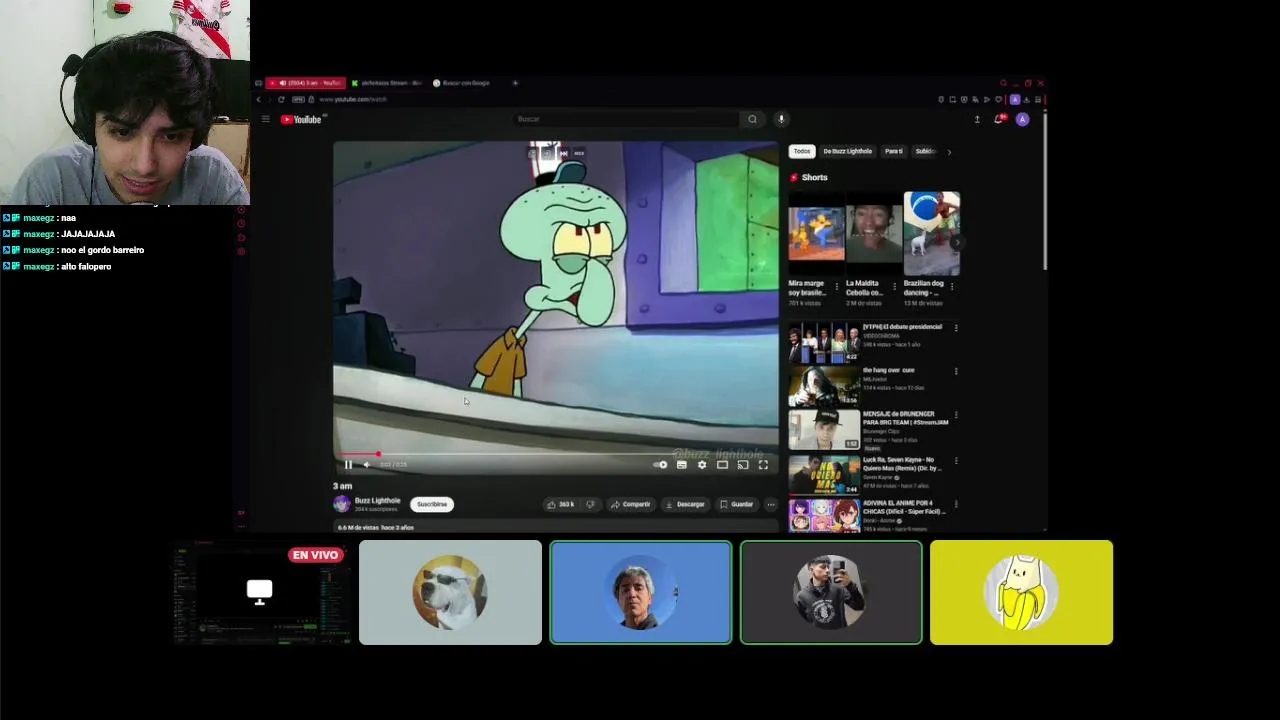Toggle subtitles in the video player
The height and width of the screenshot is (720, 1280).
point(682,464)
